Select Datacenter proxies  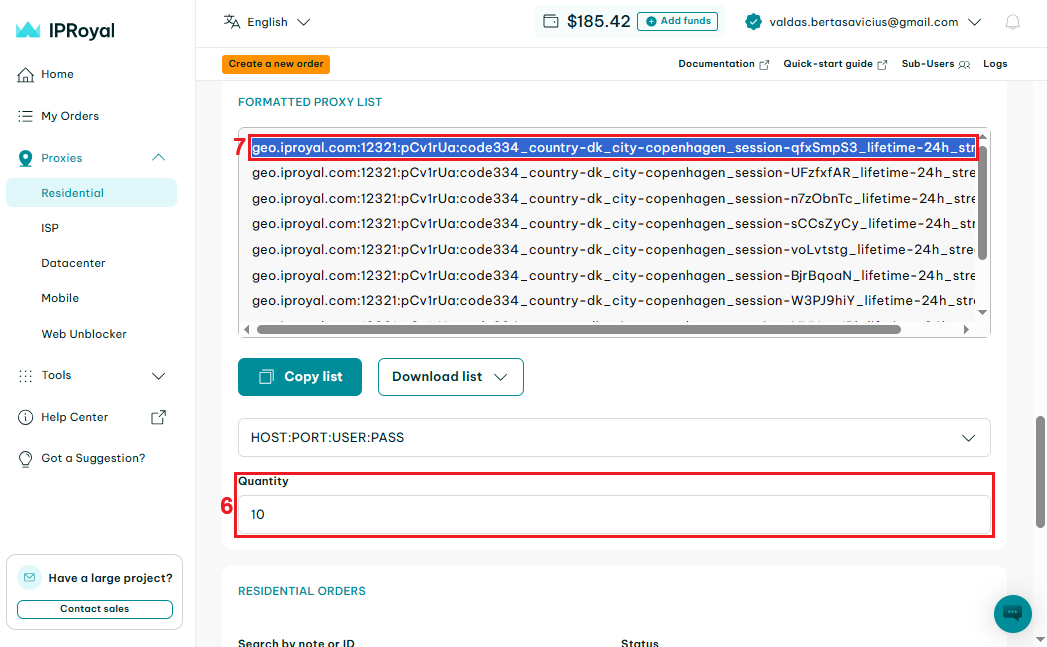(73, 263)
